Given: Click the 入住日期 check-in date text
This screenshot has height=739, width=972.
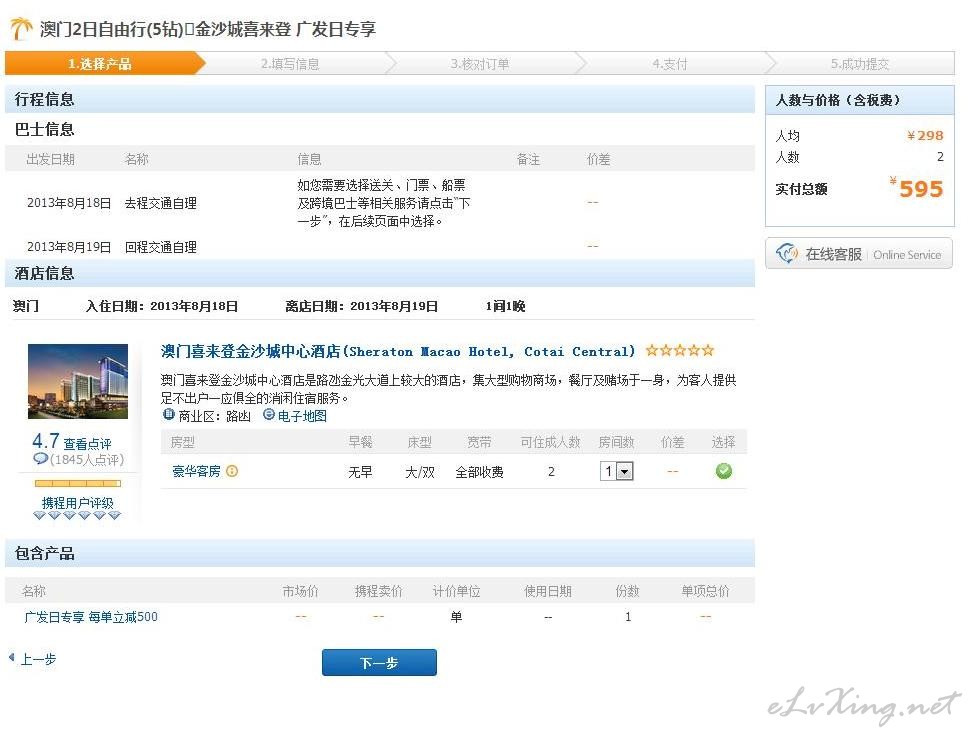Looking at the screenshot, I should click(162, 306).
